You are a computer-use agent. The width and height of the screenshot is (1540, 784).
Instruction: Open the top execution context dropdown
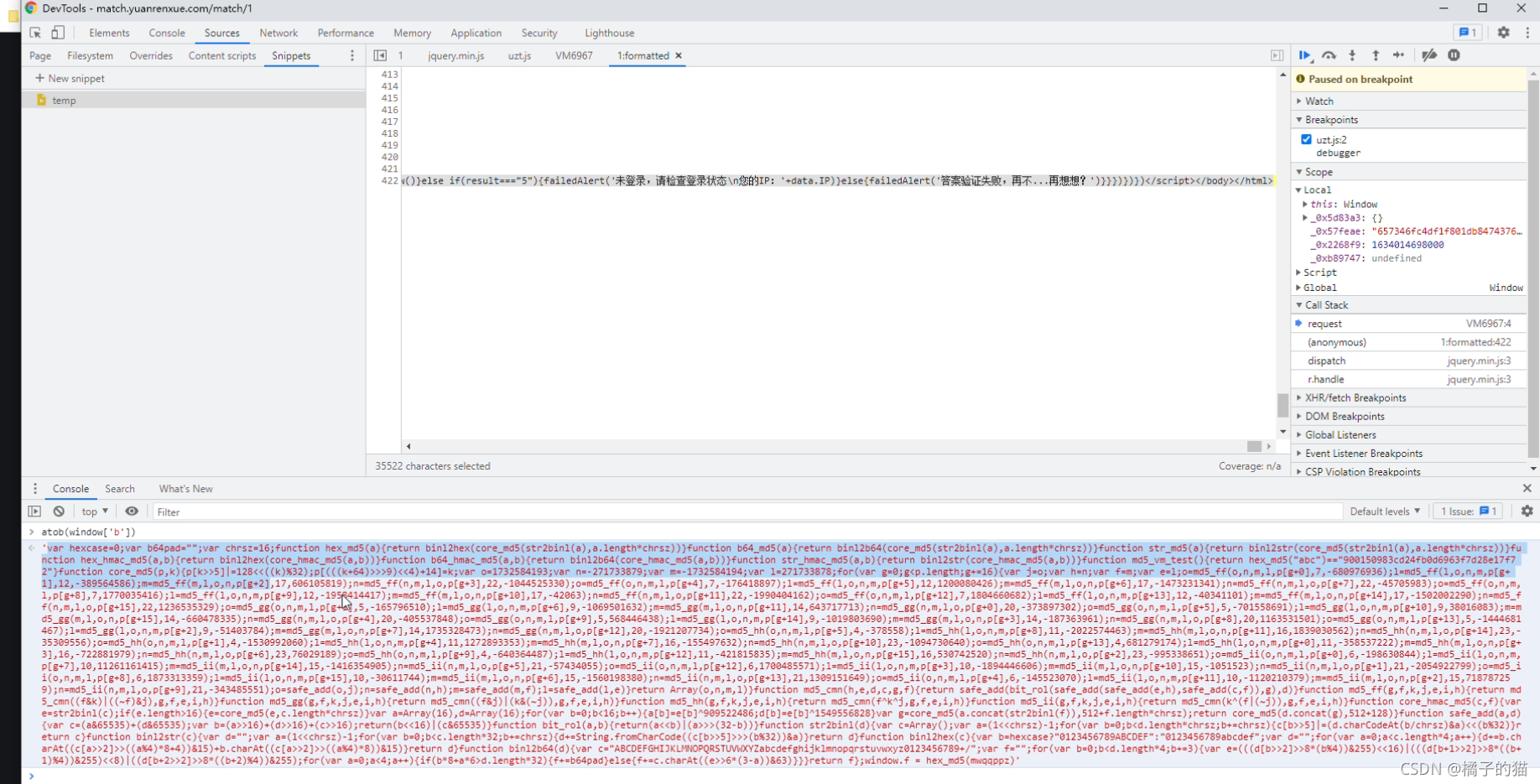(x=95, y=511)
